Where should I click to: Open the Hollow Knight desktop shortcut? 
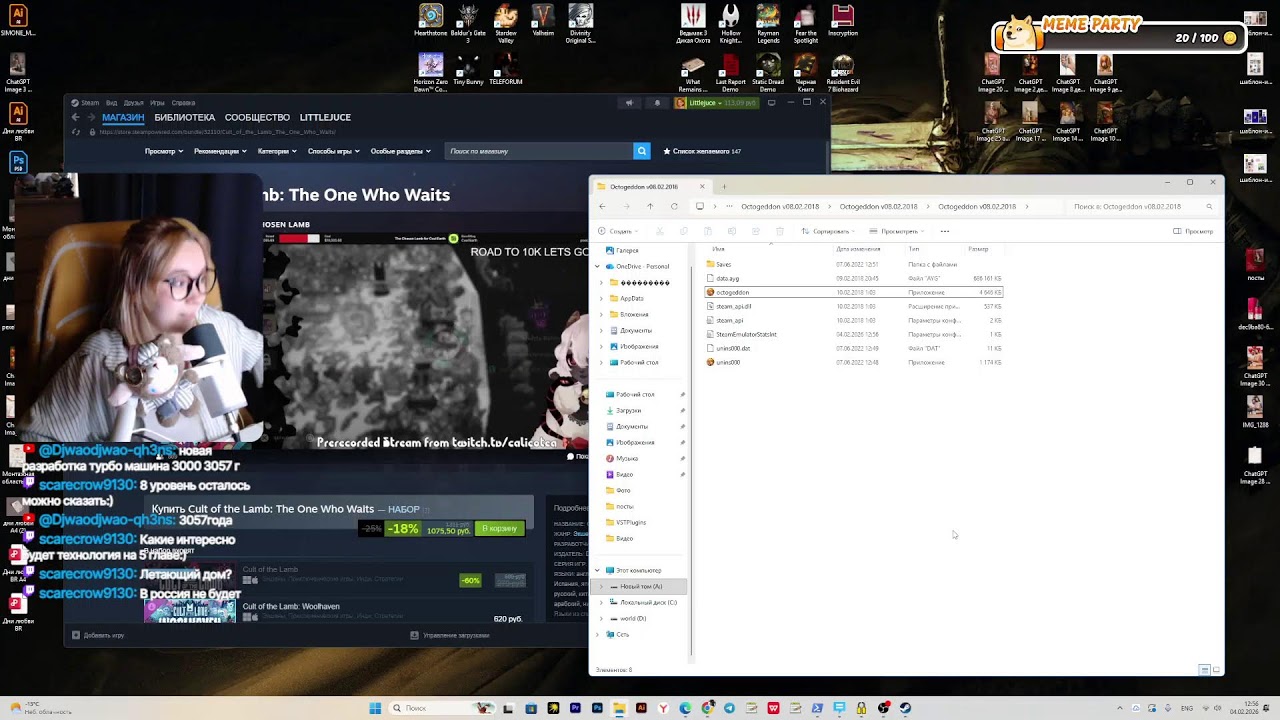coord(731,24)
